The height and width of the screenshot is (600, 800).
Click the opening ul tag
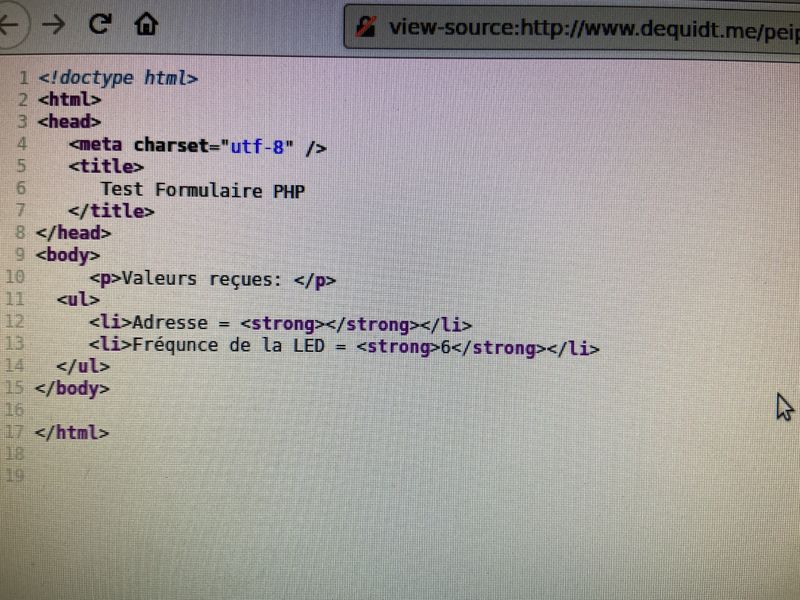tap(78, 299)
